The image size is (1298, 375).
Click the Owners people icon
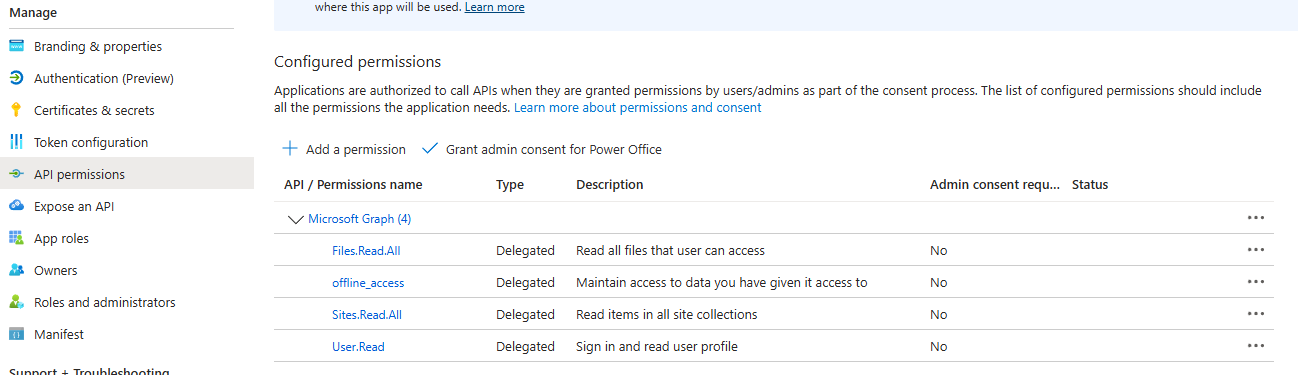tap(16, 270)
